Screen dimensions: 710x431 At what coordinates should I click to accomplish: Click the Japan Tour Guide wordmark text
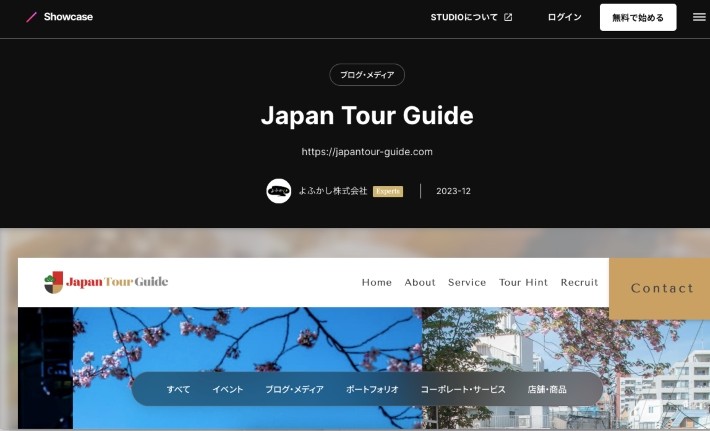tap(117, 282)
